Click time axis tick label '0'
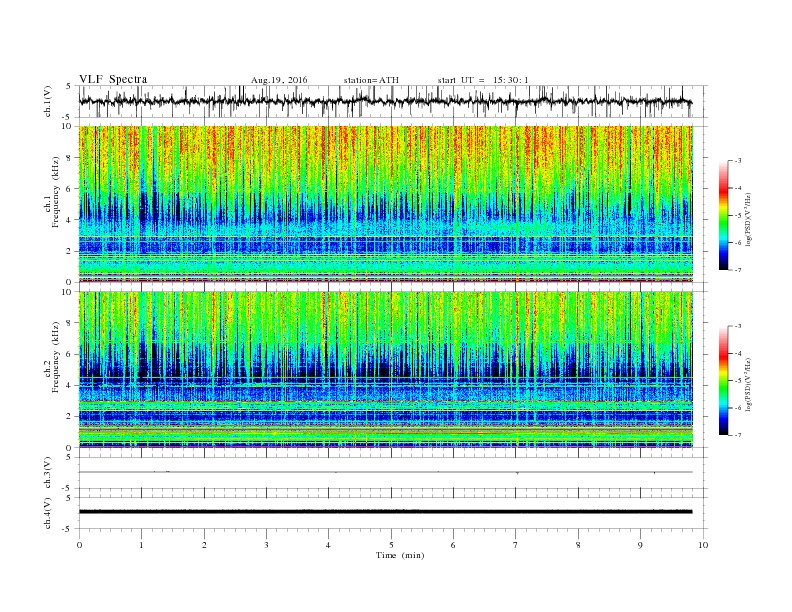This screenshot has width=792, height=612. tap(79, 545)
